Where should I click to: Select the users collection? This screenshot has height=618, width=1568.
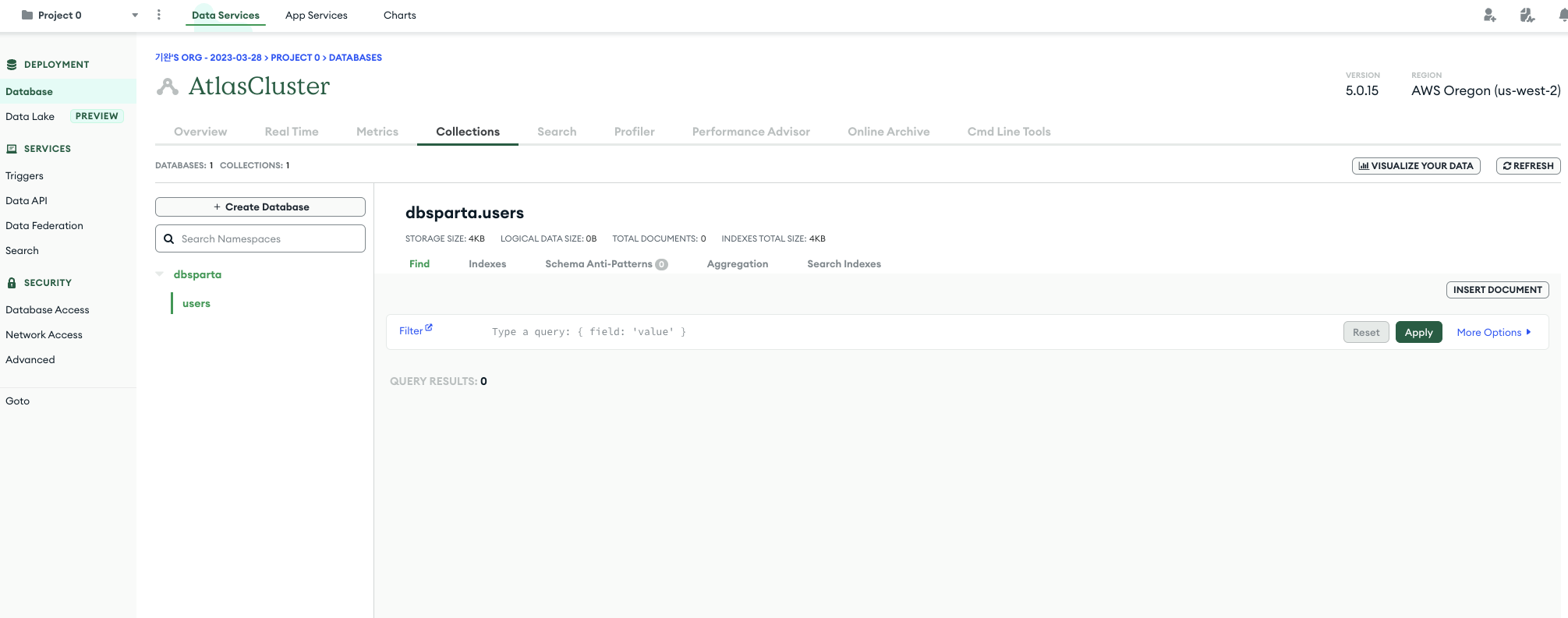[x=196, y=304]
